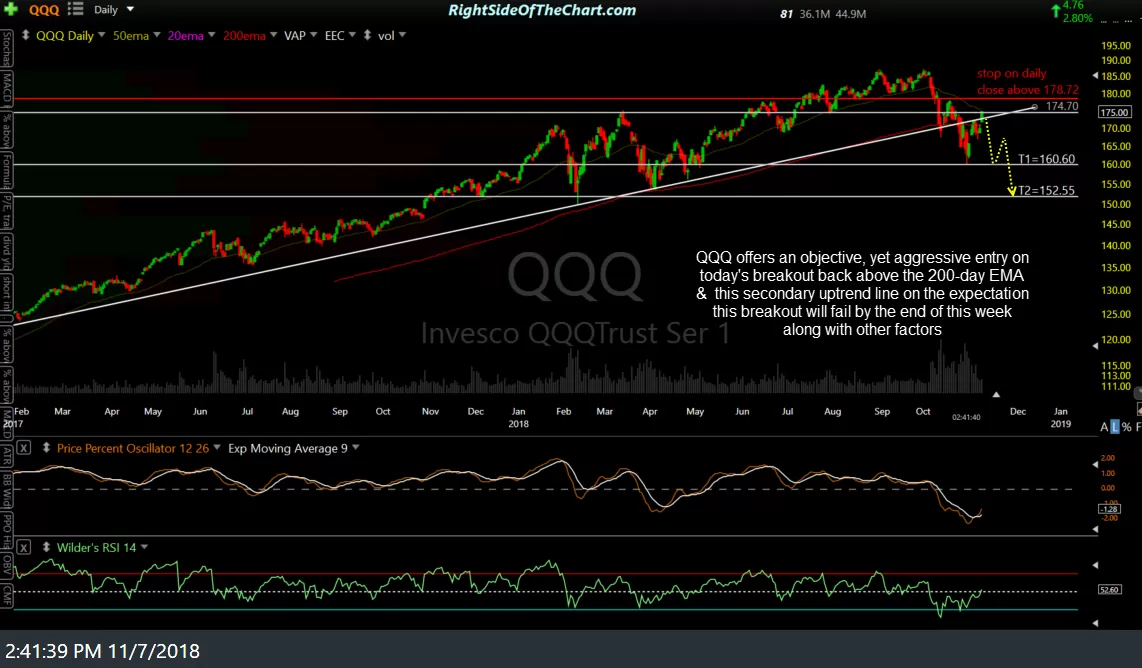This screenshot has width=1142, height=668.
Task: Toggle the % percent-scale button
Action: (1127, 427)
